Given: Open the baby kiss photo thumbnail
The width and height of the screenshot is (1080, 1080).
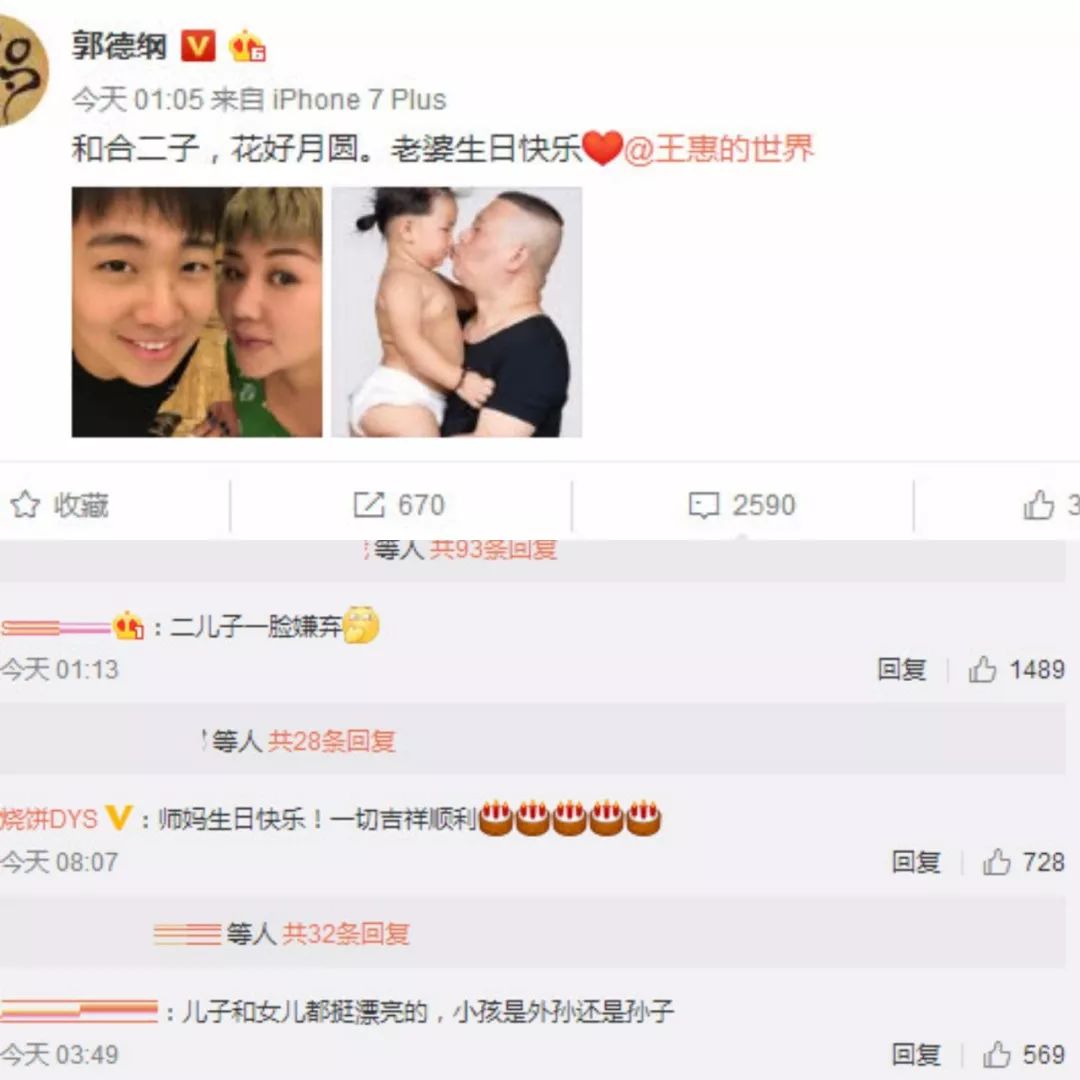Looking at the screenshot, I should 457,312.
